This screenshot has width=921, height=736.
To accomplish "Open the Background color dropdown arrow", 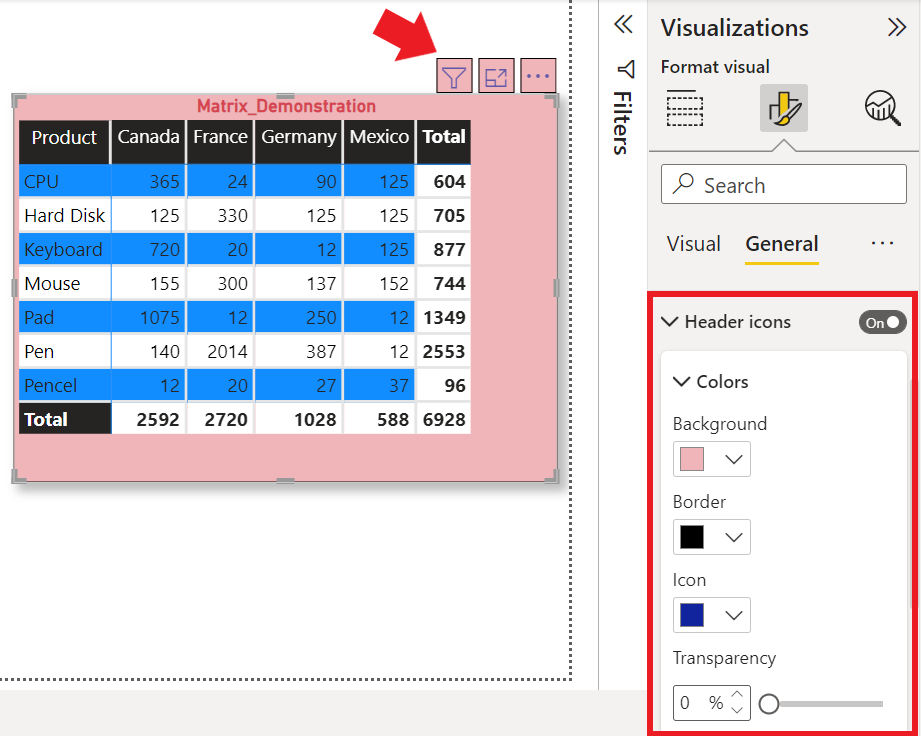I will tap(734, 459).
